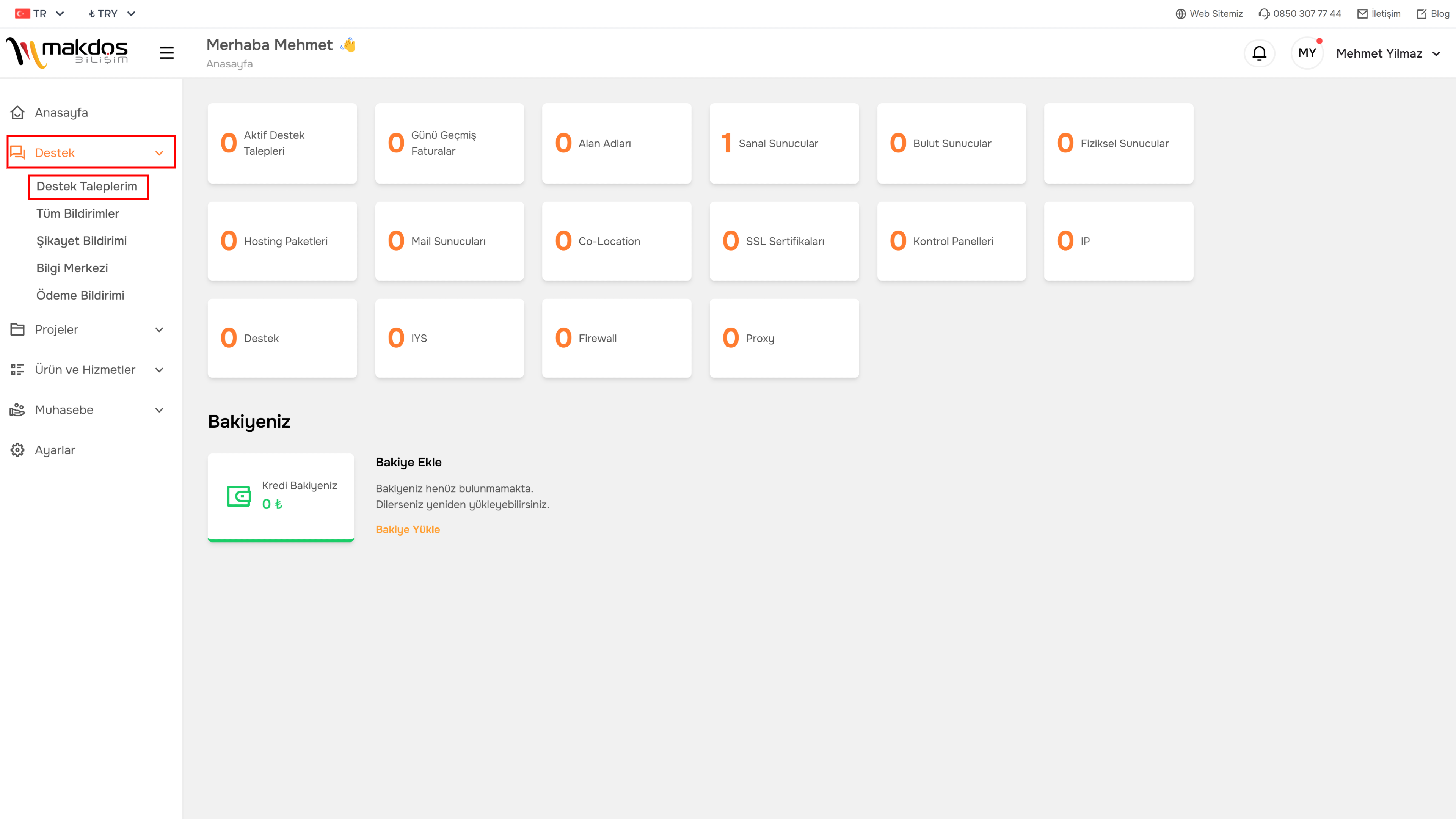1456x819 pixels.
Task: Click the Kredi Bakiyeniz balance card
Action: [281, 497]
